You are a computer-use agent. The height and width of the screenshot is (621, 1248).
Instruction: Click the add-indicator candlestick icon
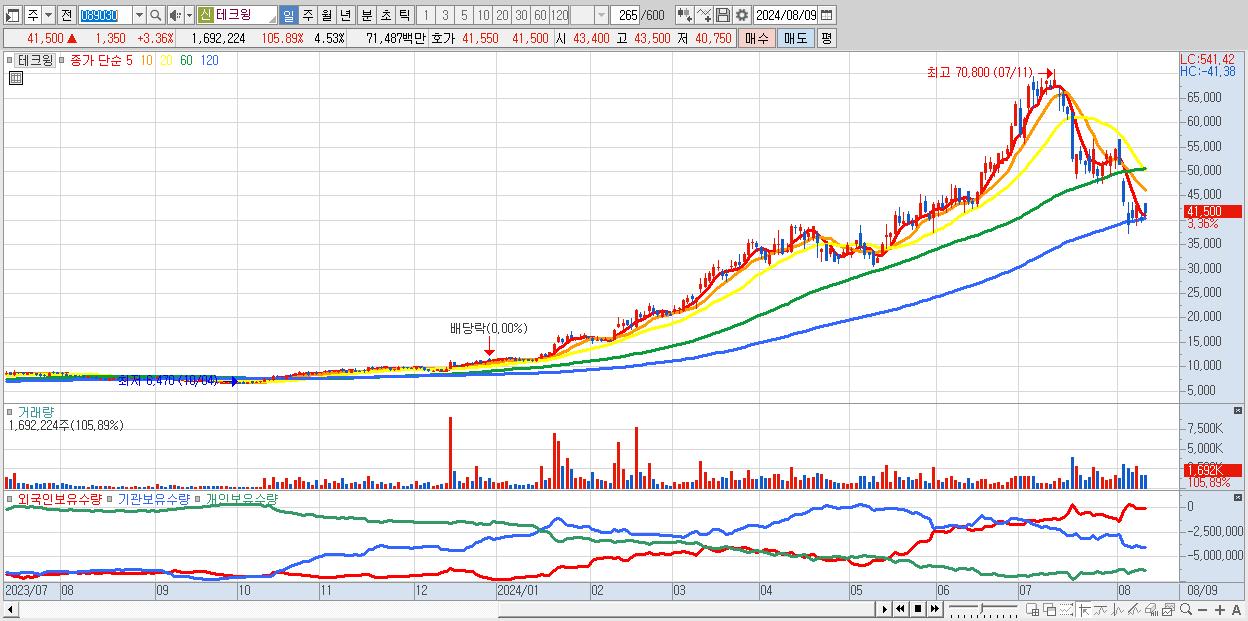point(685,15)
